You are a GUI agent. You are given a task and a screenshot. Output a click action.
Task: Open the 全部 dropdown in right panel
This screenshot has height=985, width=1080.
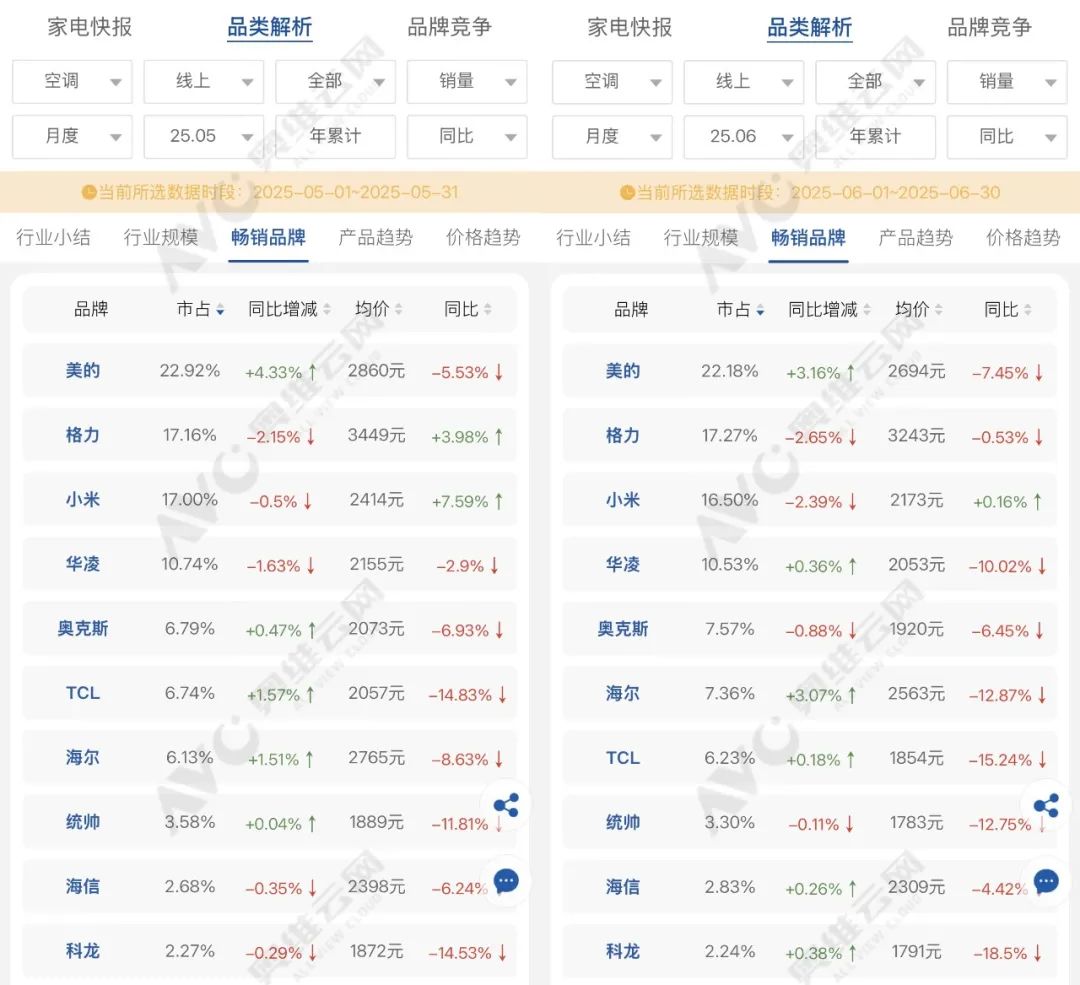click(875, 82)
